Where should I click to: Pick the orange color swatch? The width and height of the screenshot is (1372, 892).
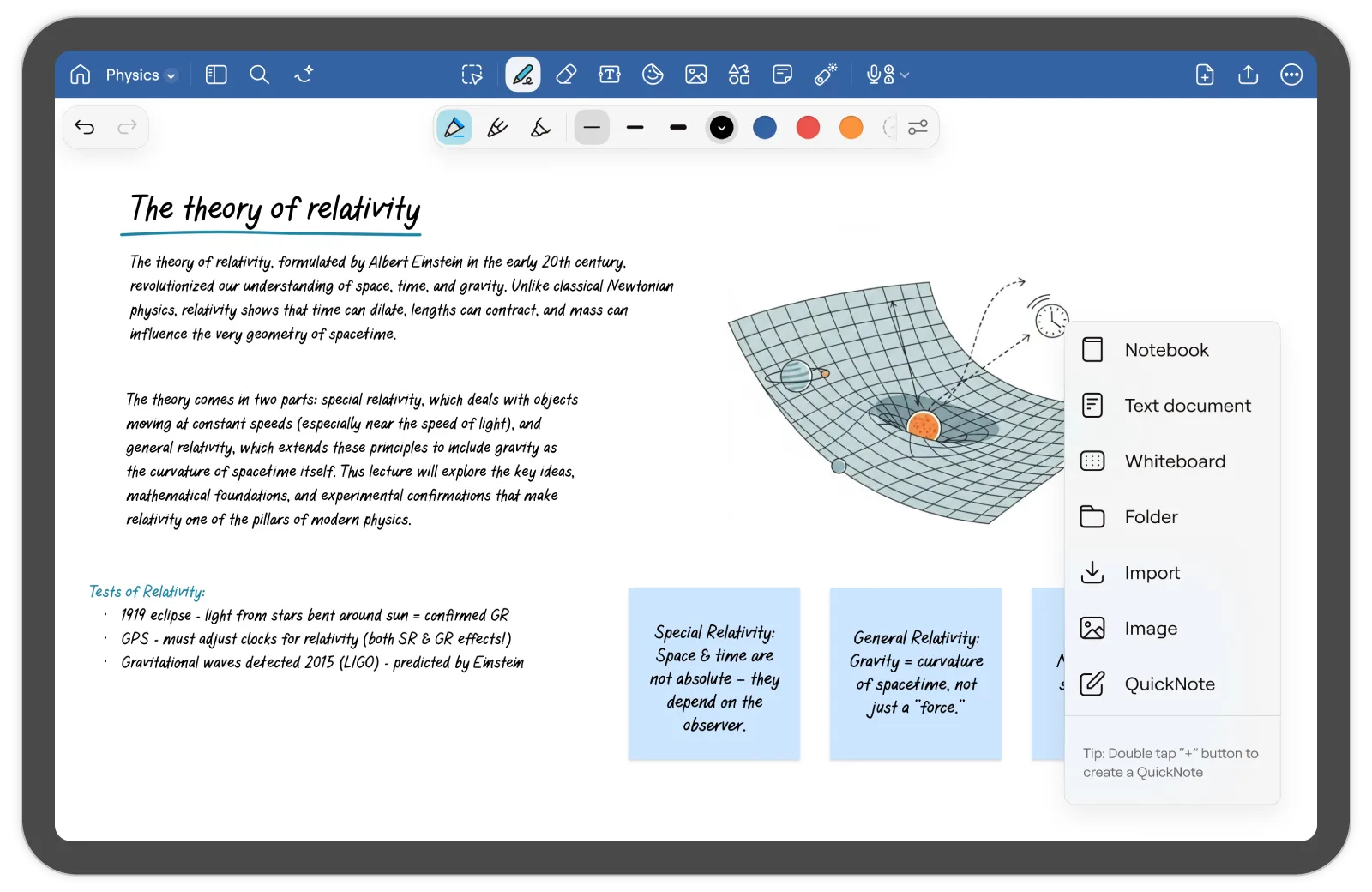point(851,128)
